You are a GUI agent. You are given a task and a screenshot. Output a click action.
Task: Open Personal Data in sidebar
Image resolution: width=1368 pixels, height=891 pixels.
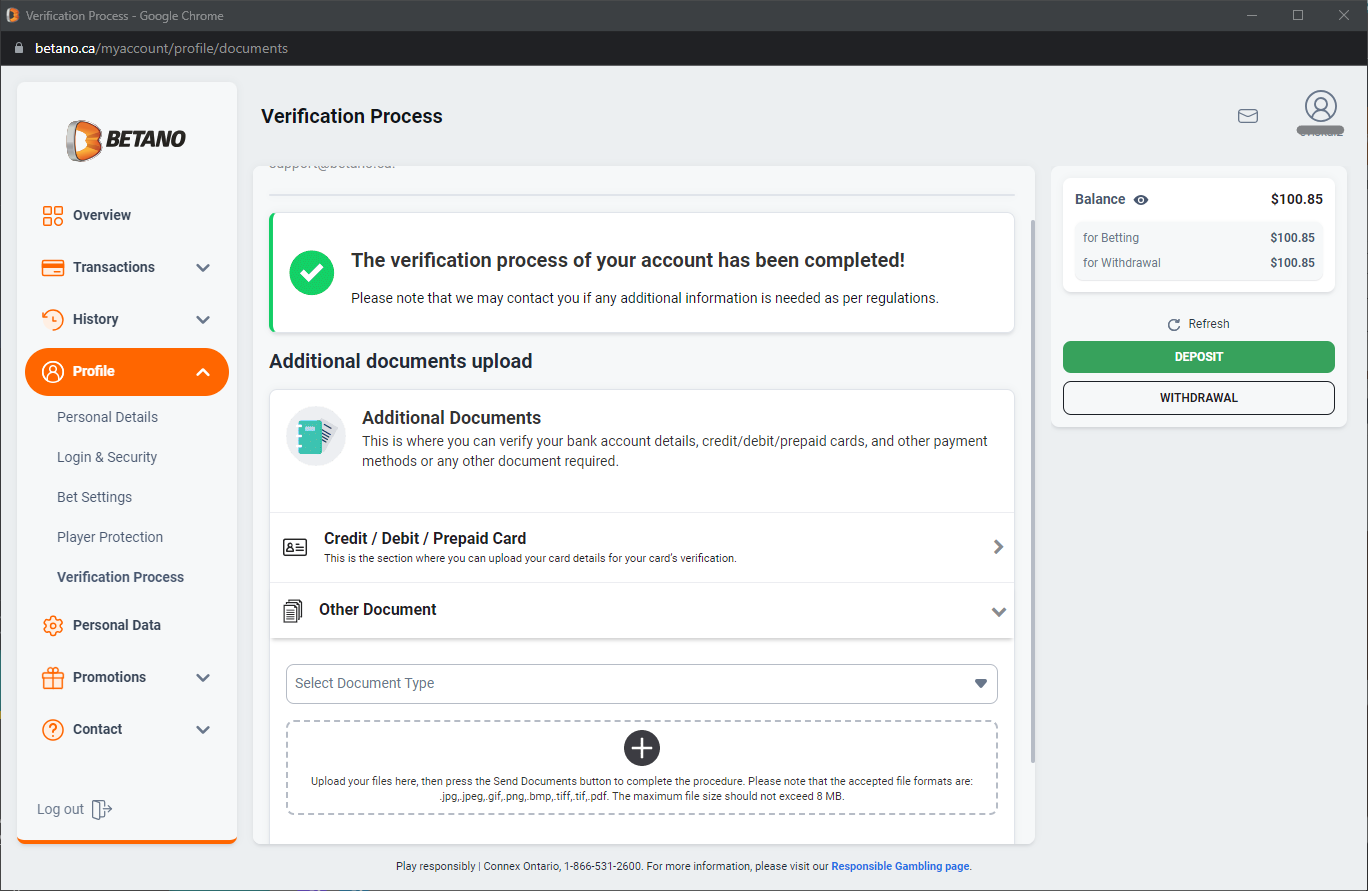[x=117, y=625]
